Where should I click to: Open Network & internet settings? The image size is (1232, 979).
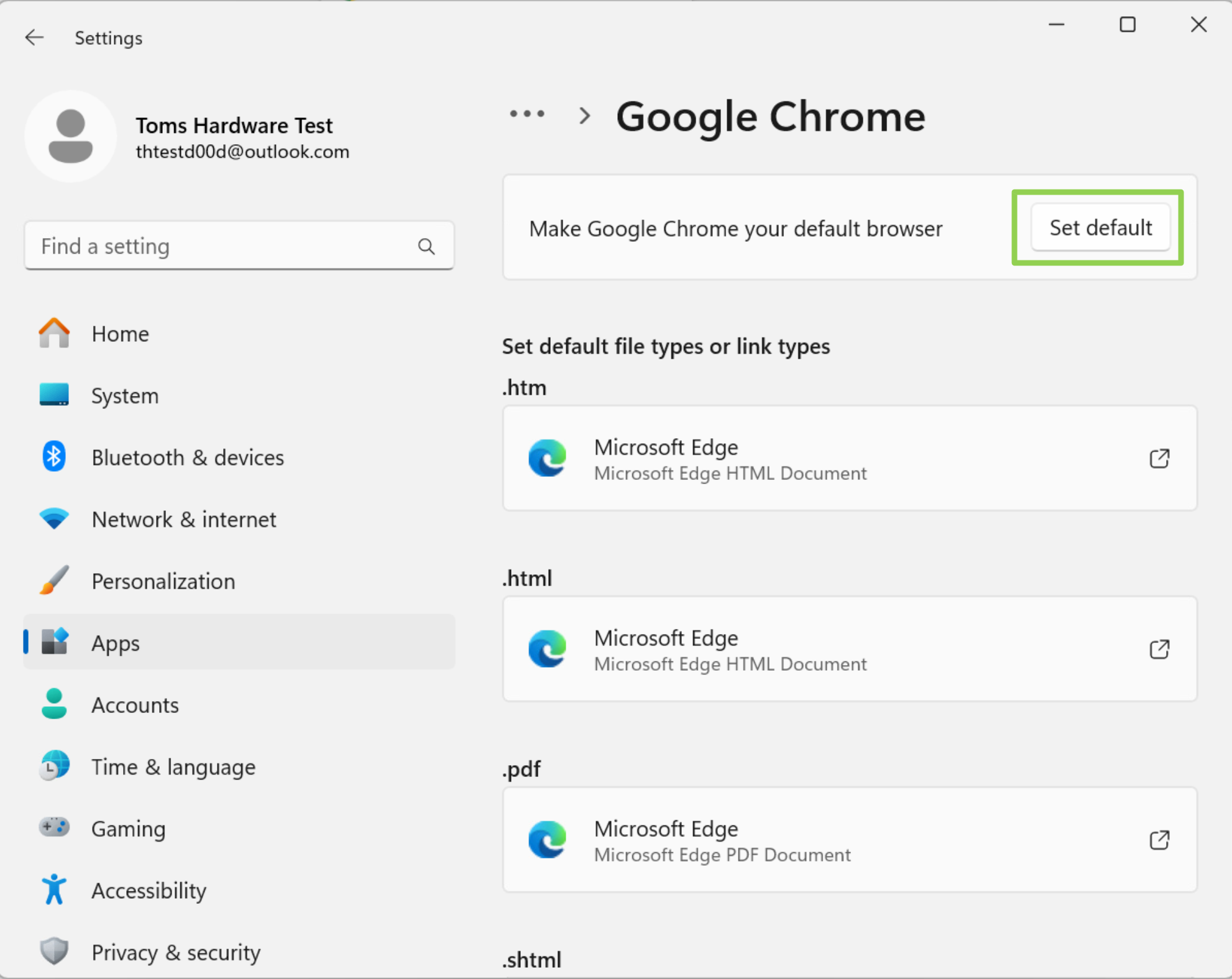(239, 519)
